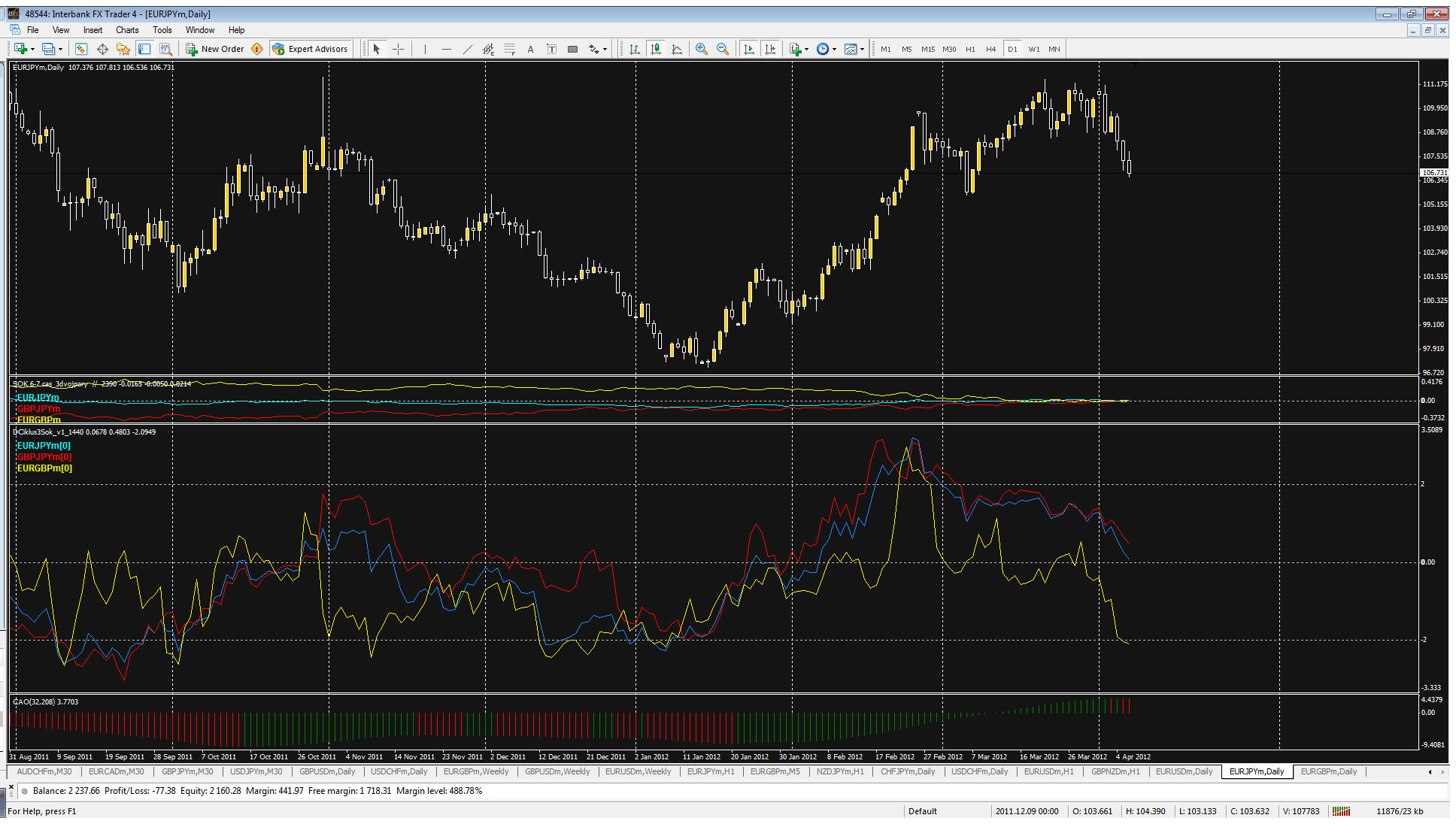The width and height of the screenshot is (1456, 824).
Task: Switch to W1 timeframe
Action: point(1034,49)
